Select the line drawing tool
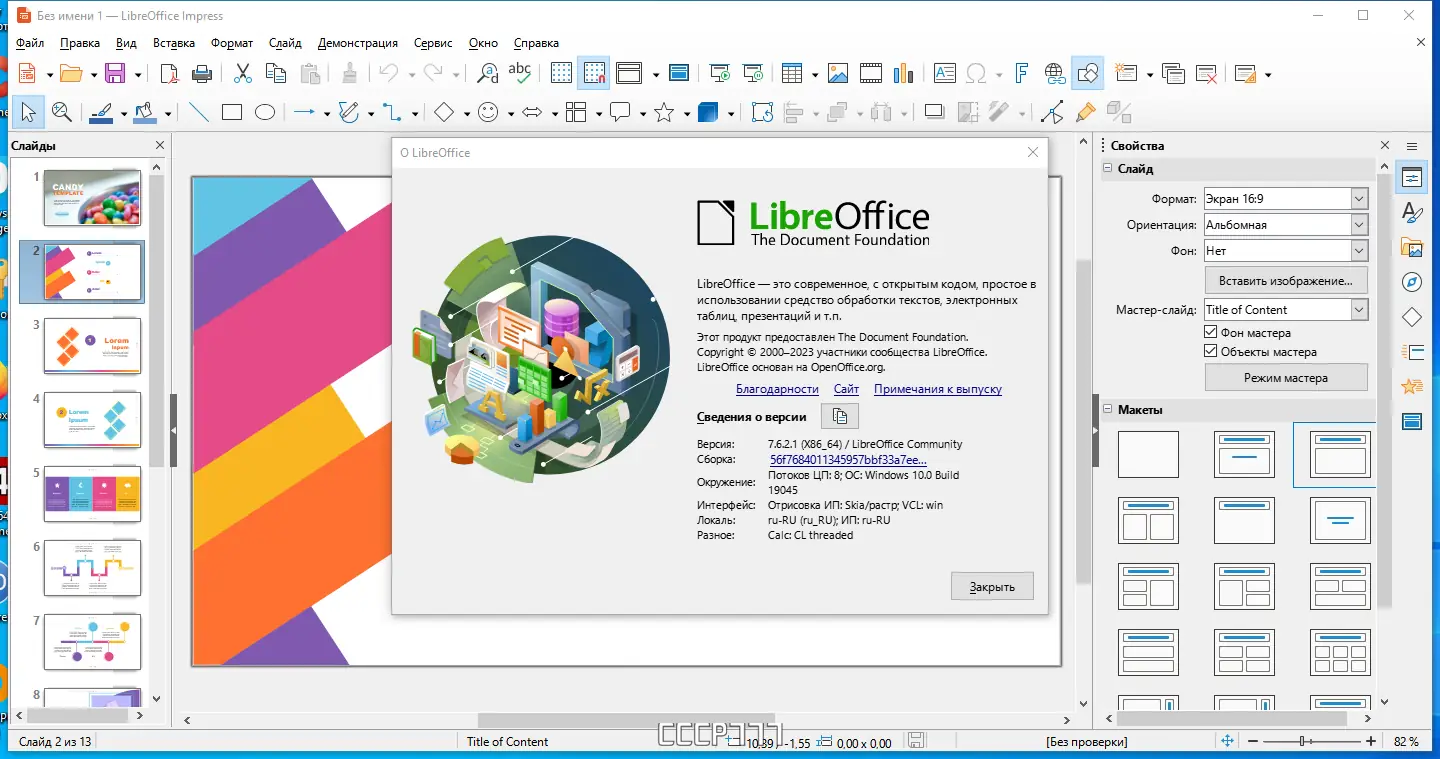1440x759 pixels. coord(199,112)
